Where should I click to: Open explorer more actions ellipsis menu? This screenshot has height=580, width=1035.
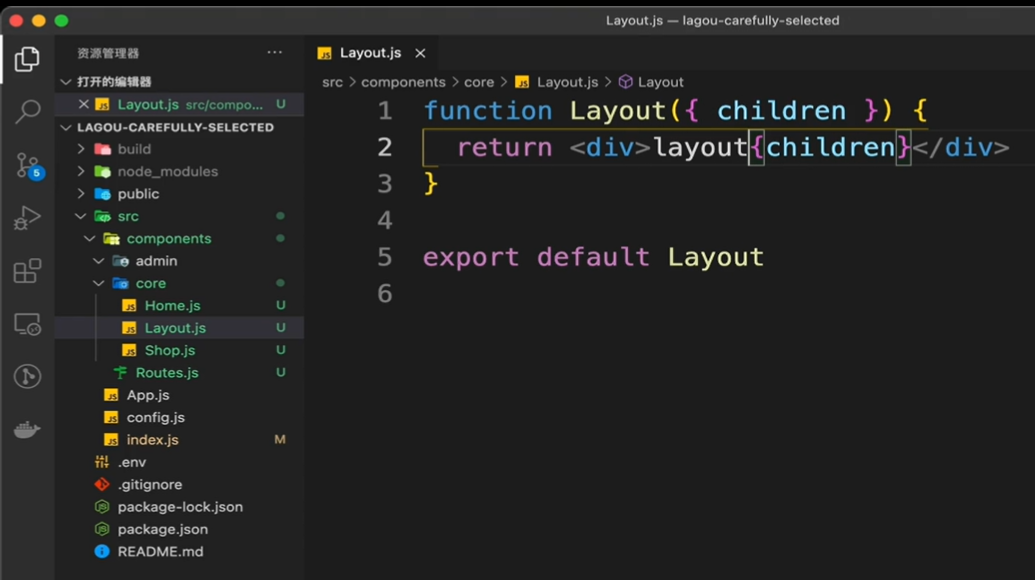[x=275, y=53]
